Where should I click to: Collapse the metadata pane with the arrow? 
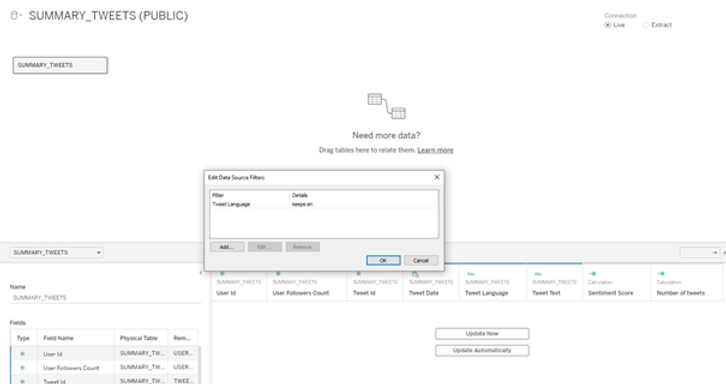200,273
